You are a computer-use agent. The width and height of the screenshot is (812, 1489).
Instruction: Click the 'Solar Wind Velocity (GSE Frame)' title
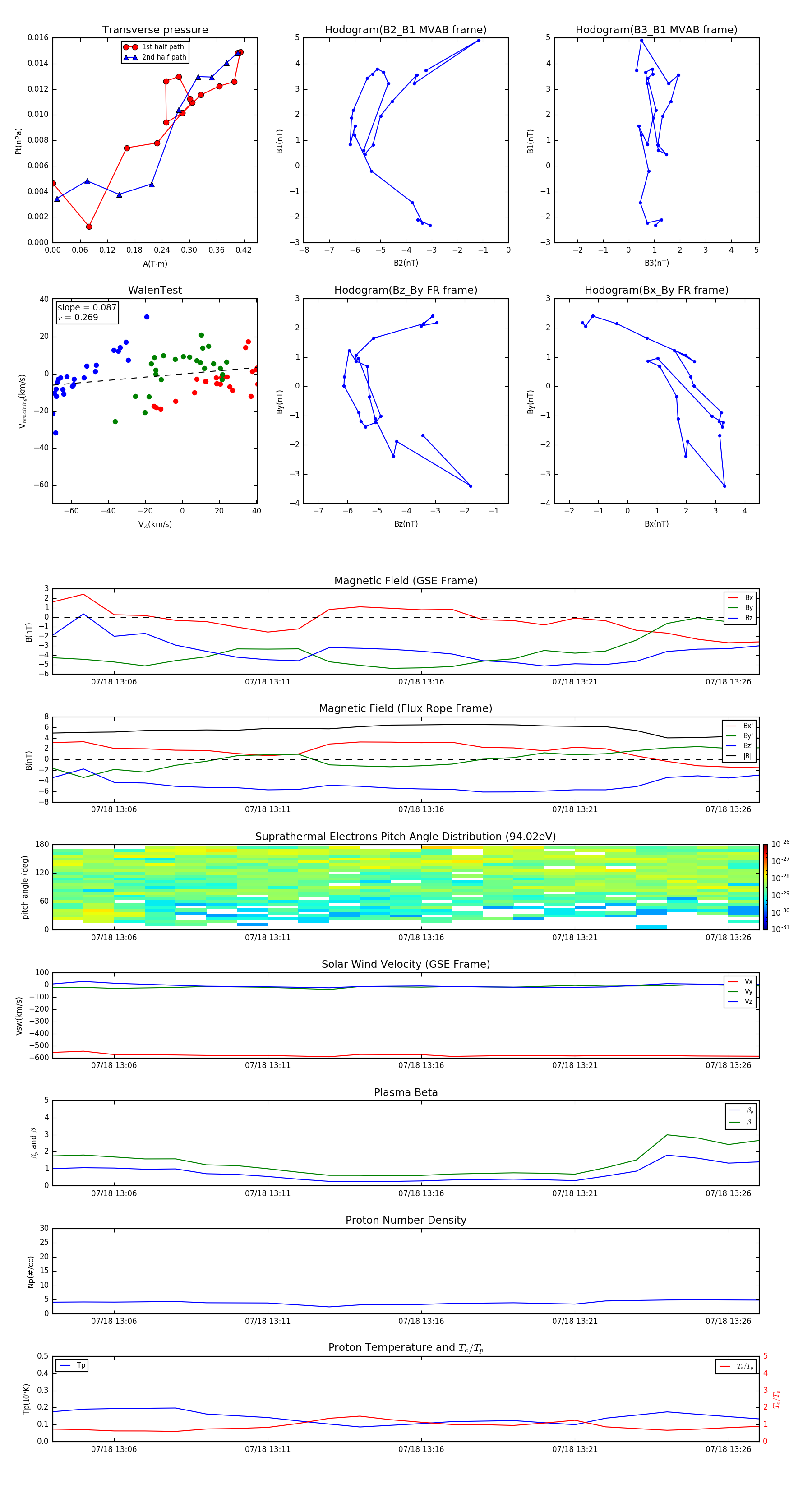(406, 965)
